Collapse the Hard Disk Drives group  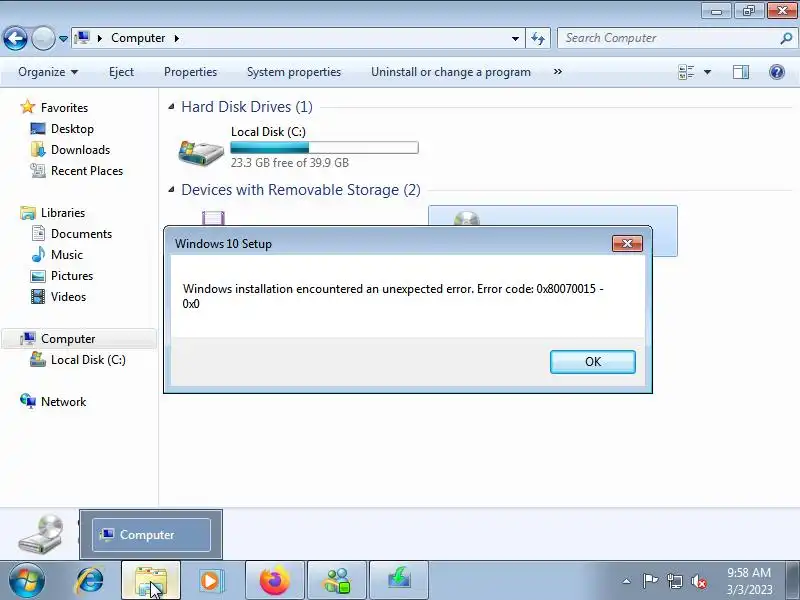171,107
